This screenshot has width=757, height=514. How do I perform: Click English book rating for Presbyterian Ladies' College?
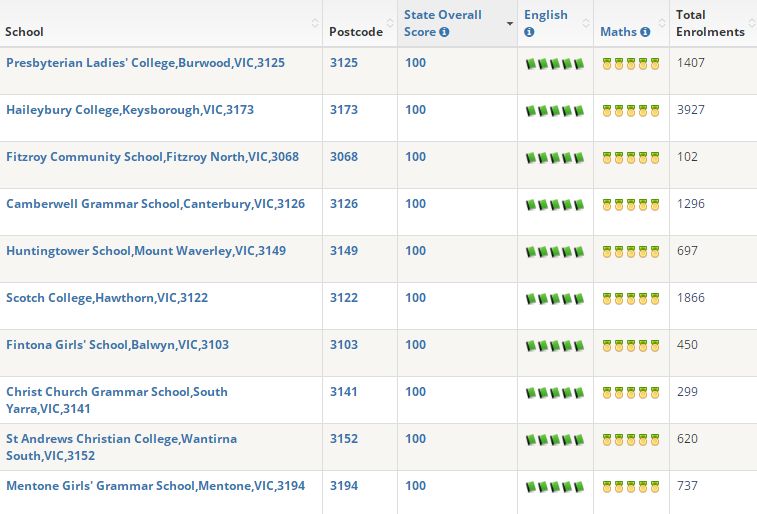(x=555, y=64)
